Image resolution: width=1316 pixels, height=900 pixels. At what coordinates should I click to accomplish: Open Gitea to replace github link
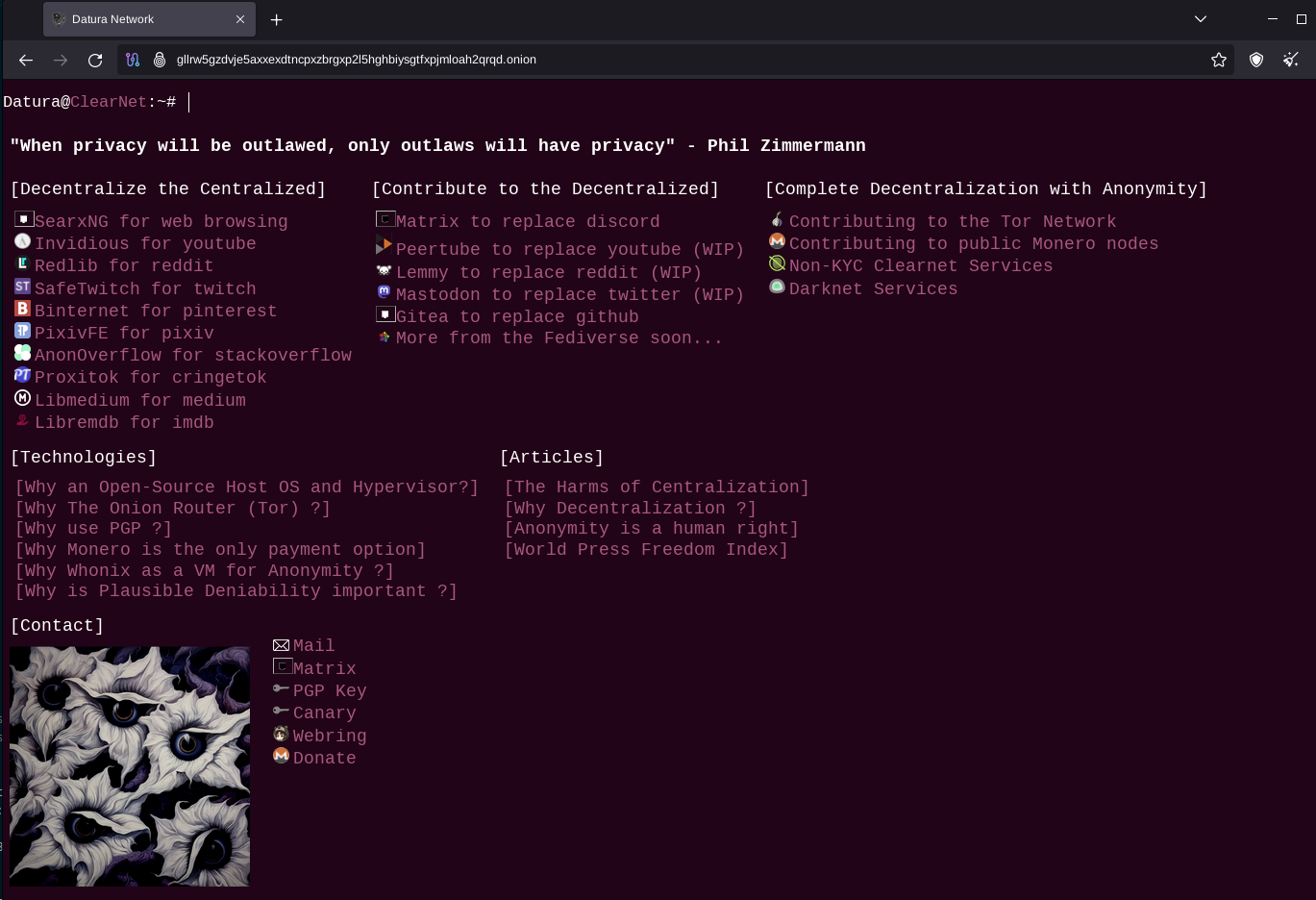pos(517,317)
